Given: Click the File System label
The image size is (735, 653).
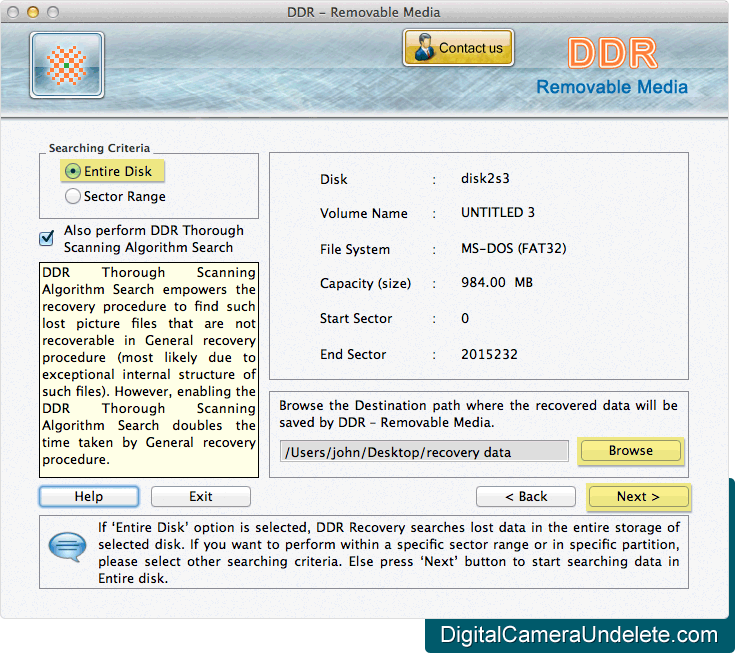Looking at the screenshot, I should click(355, 249).
